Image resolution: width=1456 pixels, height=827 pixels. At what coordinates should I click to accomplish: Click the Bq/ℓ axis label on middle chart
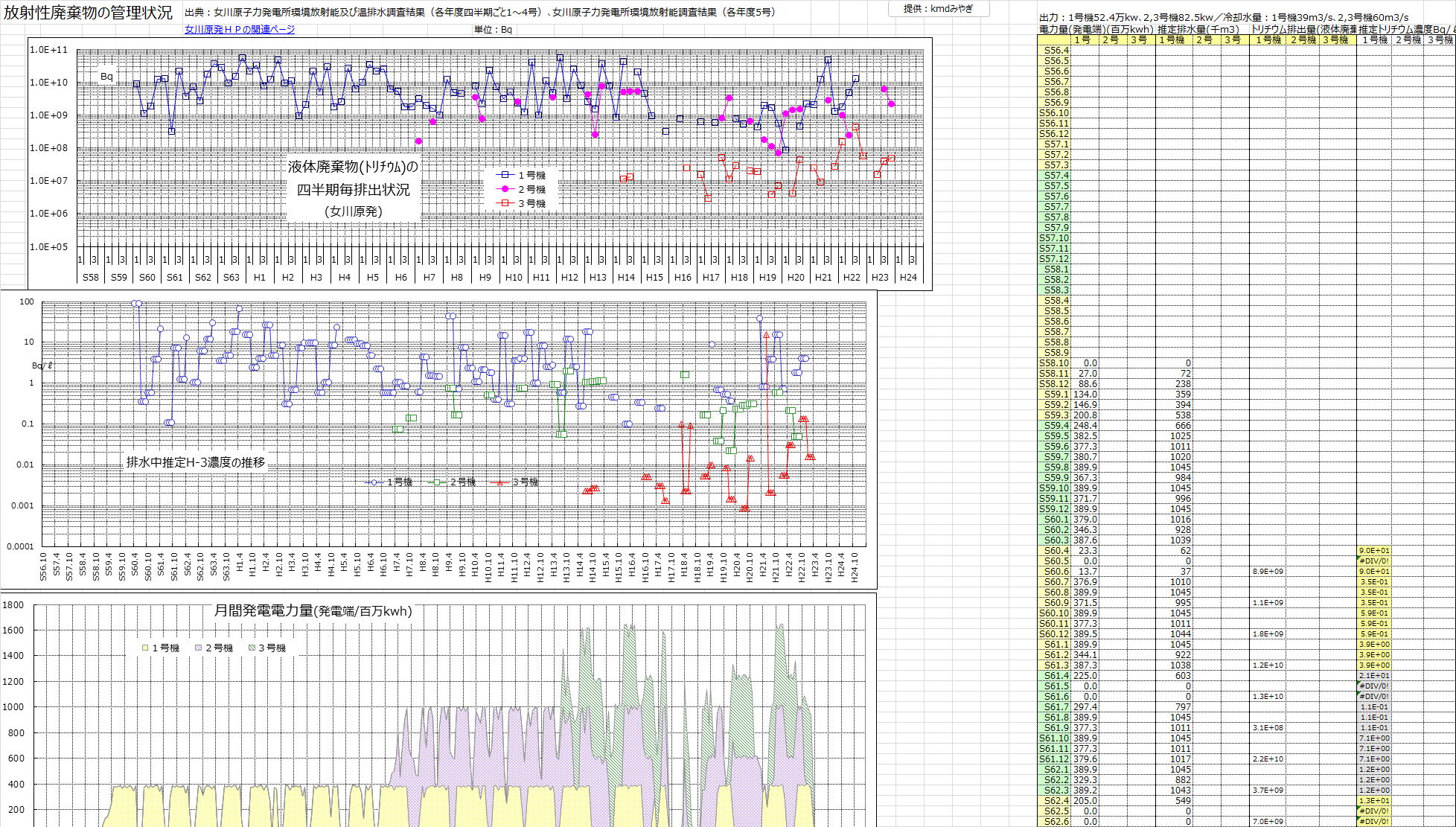tap(42, 365)
